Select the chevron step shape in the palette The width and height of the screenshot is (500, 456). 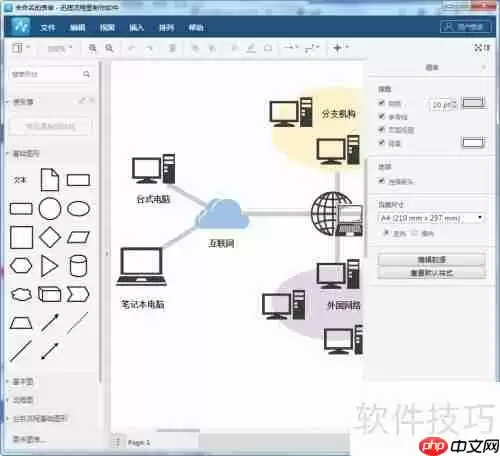78,294
